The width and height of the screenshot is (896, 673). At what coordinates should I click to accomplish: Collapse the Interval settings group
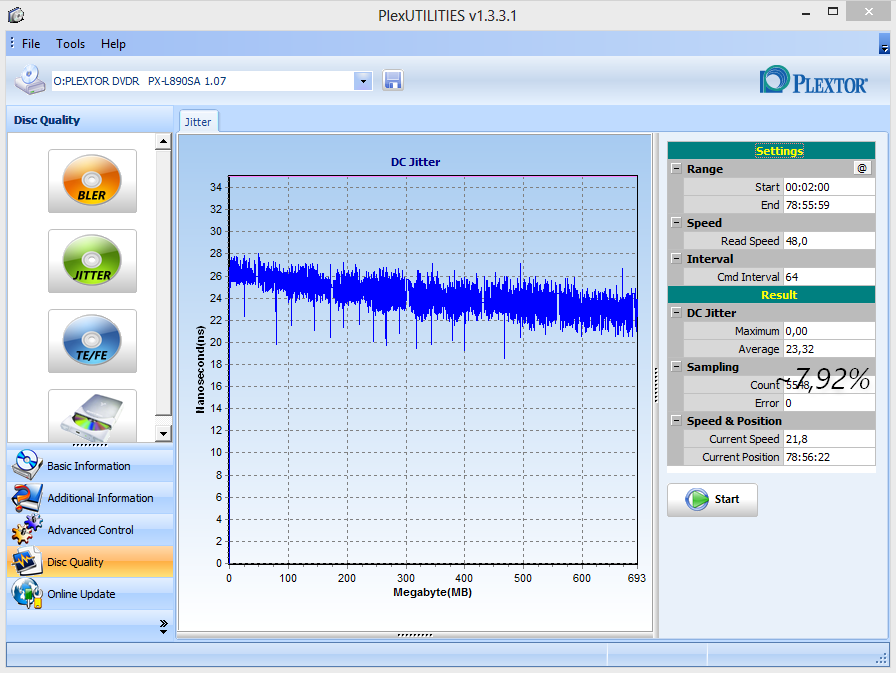tap(677, 258)
